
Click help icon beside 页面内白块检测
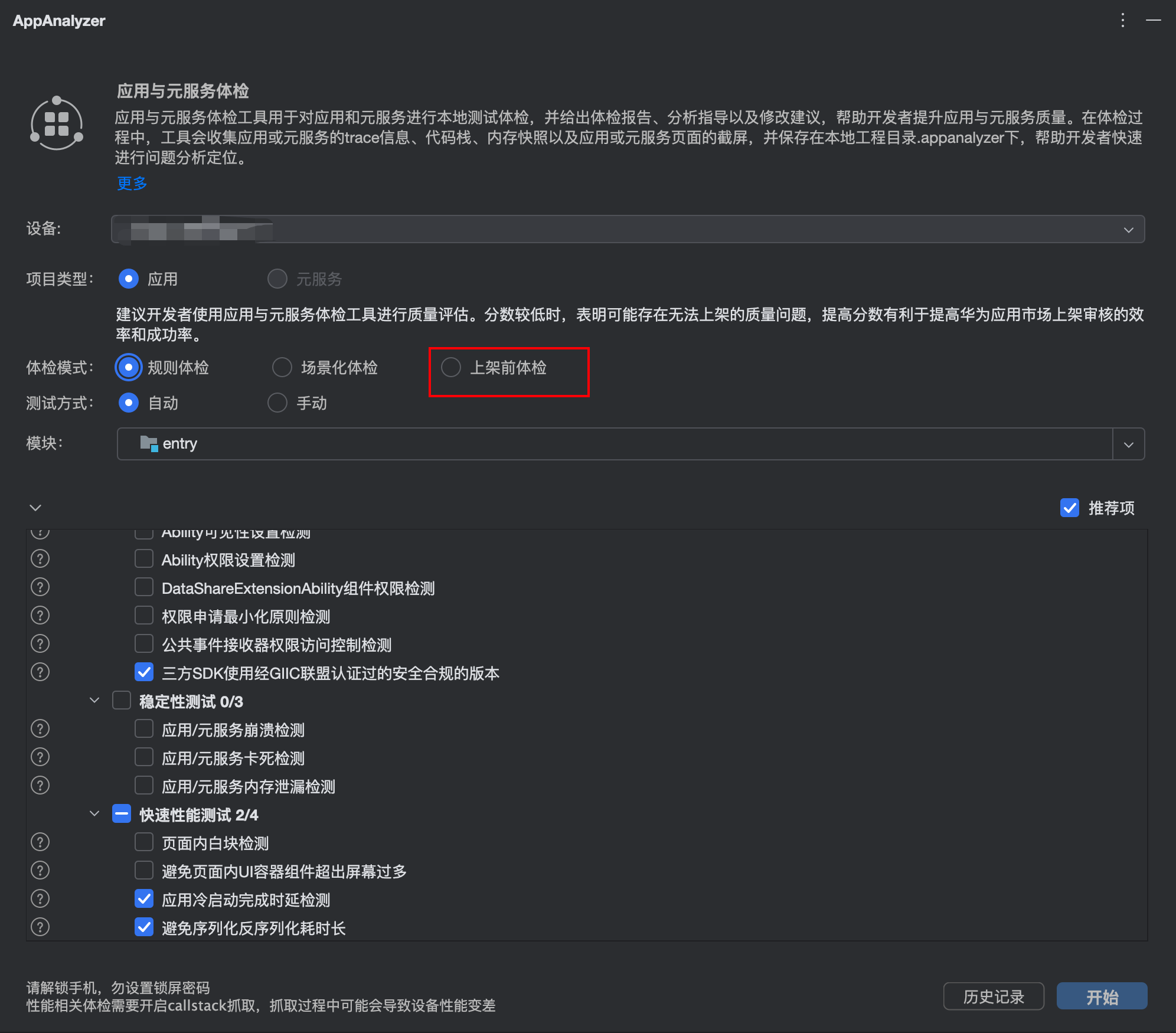point(40,842)
